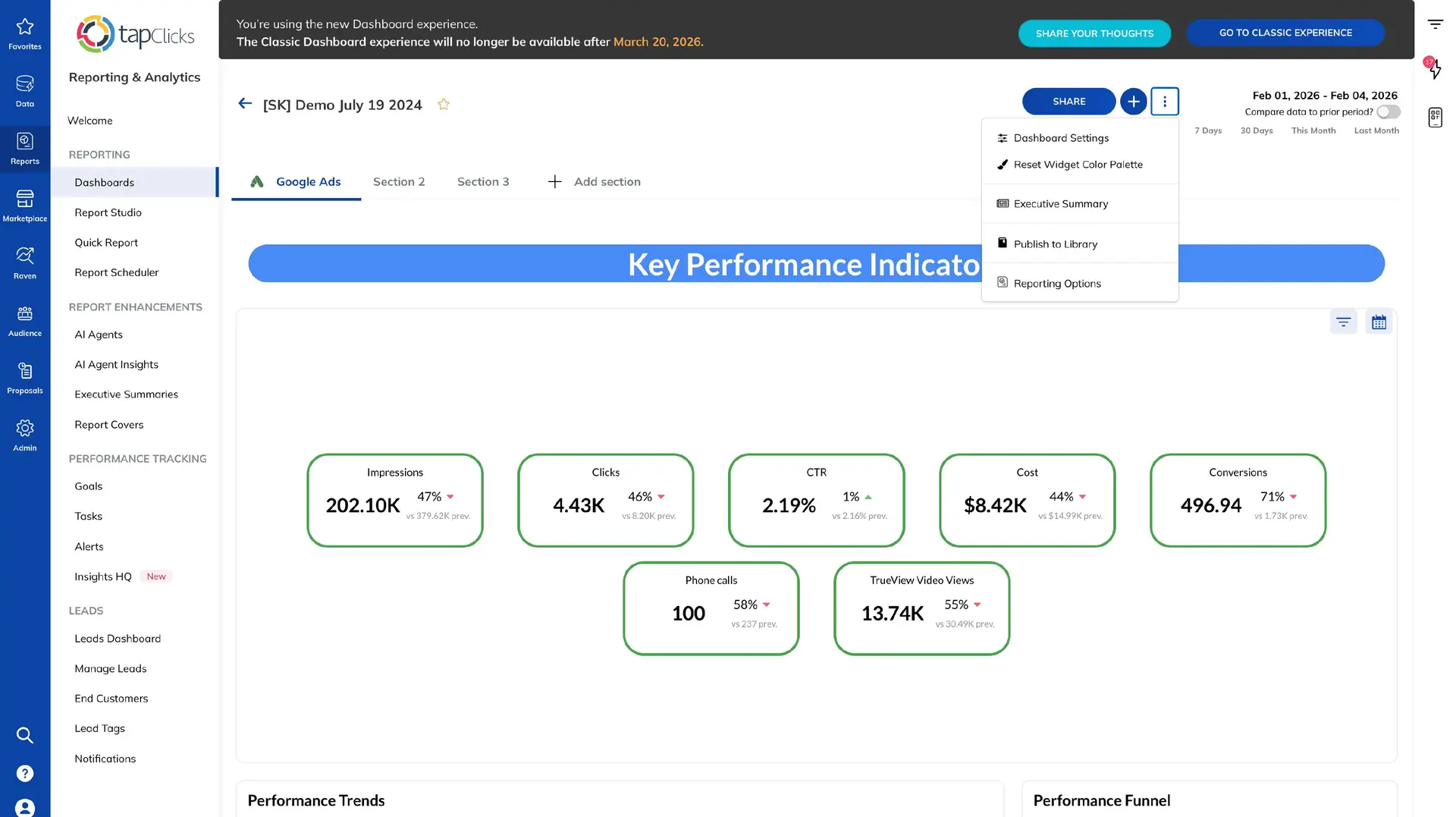Select the Reports rail icon
This screenshot has height=817, width=1456.
[x=25, y=149]
